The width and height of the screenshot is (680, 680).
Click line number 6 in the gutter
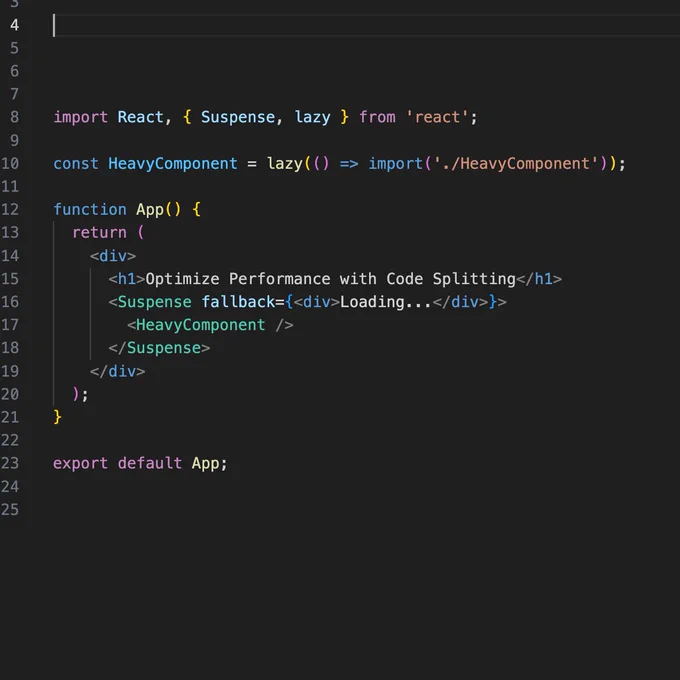click(x=14, y=71)
